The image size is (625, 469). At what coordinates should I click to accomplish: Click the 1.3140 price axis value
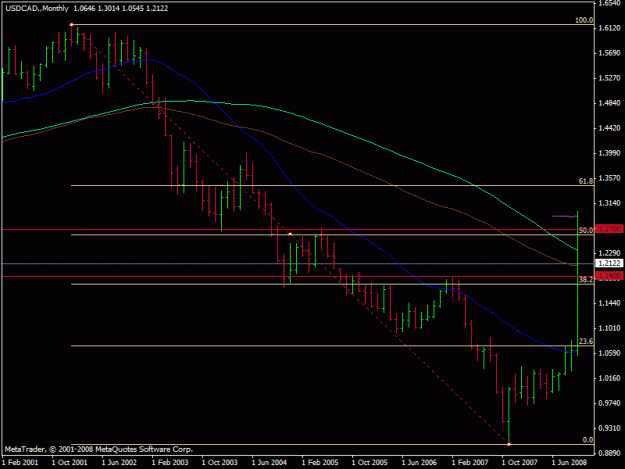(610, 203)
